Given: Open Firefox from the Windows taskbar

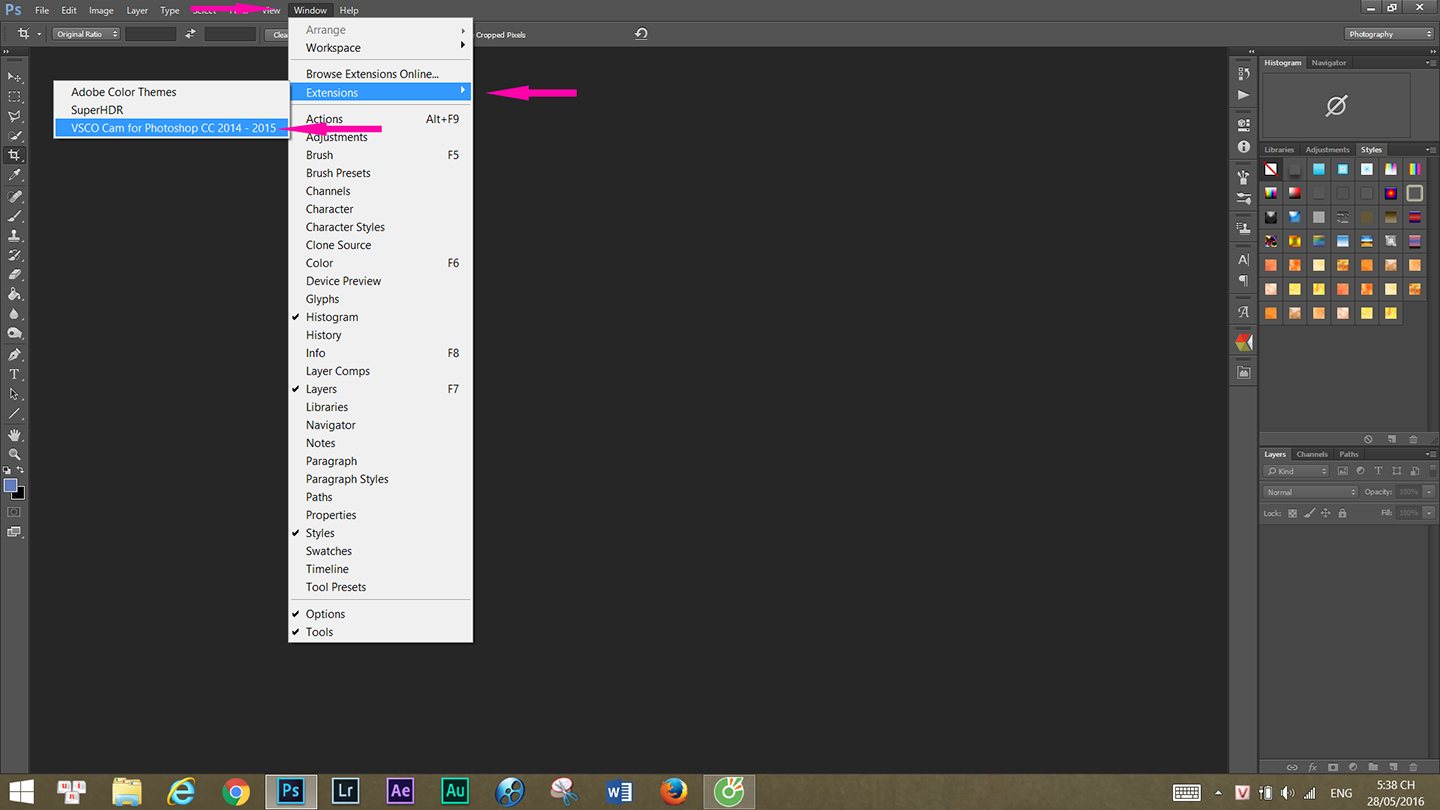Looking at the screenshot, I should click(x=674, y=791).
